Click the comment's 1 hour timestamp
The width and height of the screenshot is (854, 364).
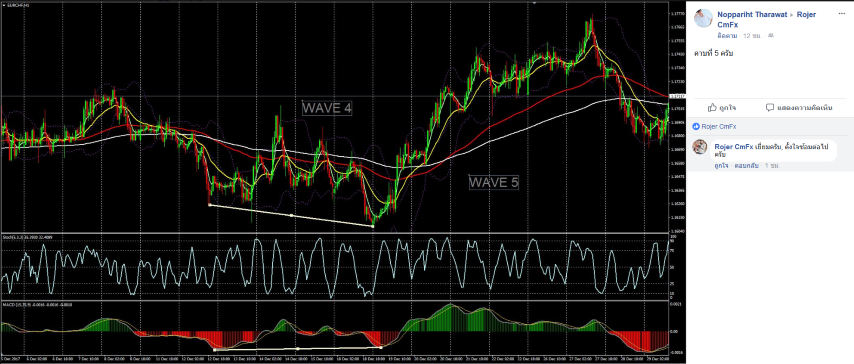(x=771, y=165)
